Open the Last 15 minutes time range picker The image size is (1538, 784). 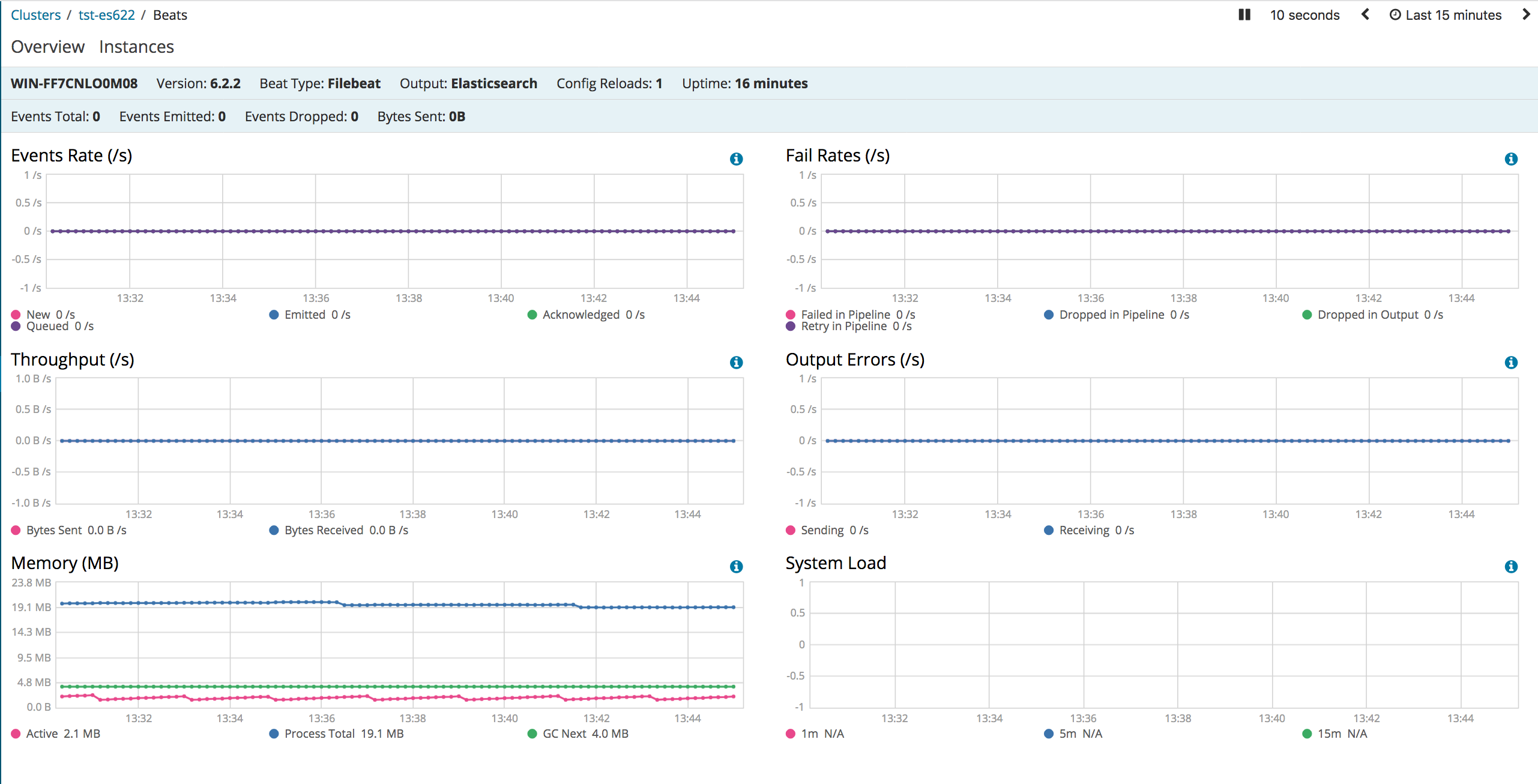[x=1454, y=14]
